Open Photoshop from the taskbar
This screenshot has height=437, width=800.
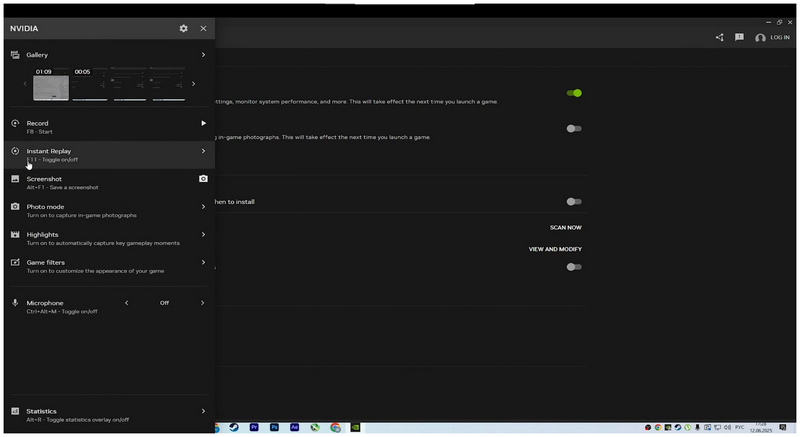click(274, 427)
